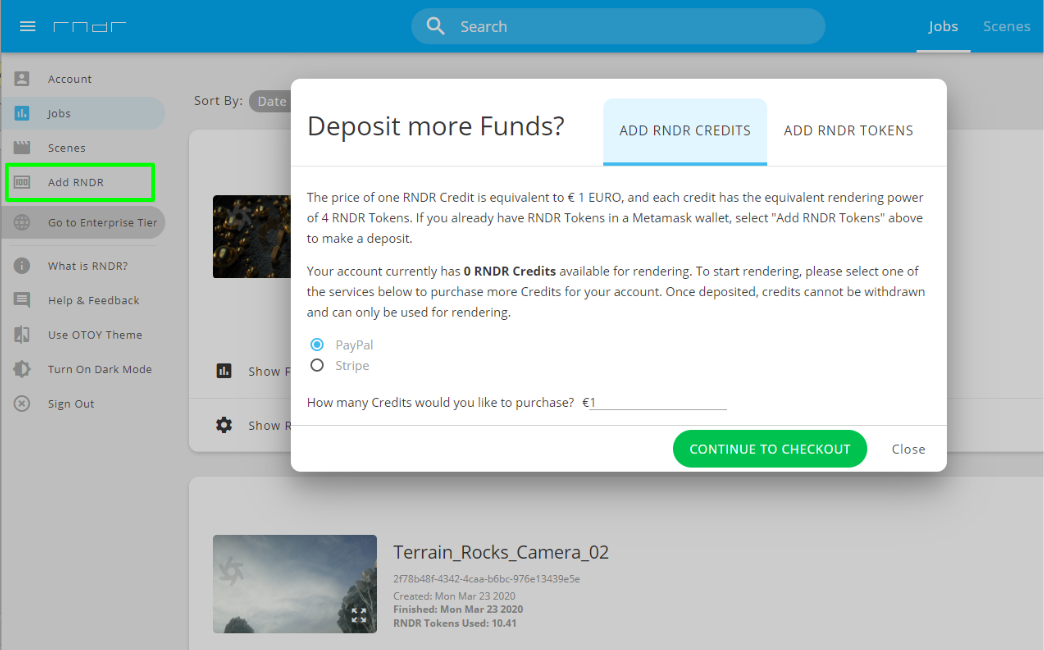Click the credits amount input field
Screen dimensions: 1044x650
(x=658, y=402)
